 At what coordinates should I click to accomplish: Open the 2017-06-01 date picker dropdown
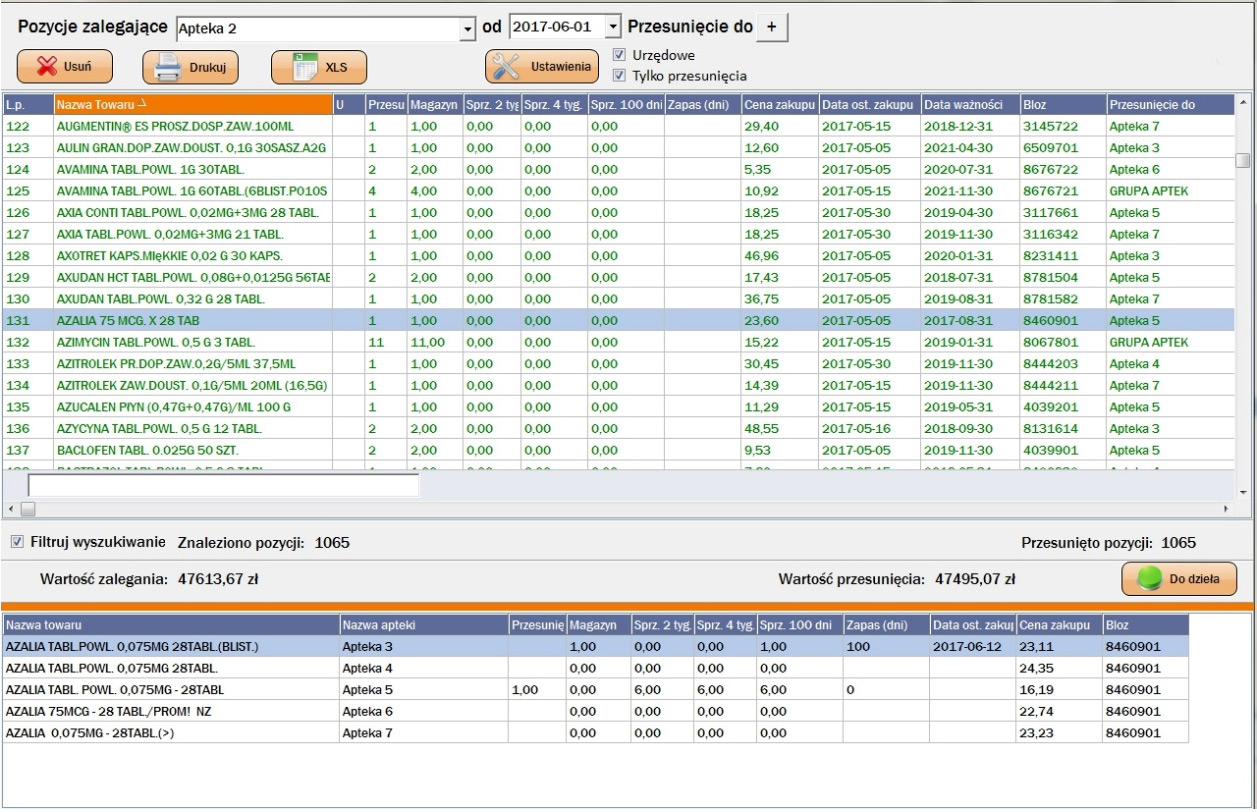point(614,28)
